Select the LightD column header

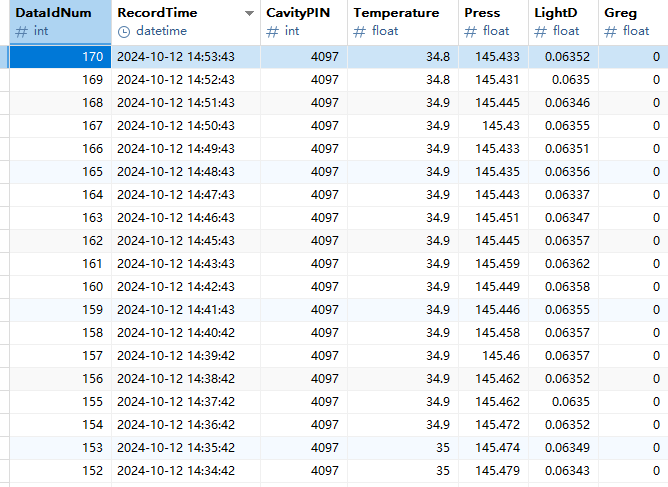(555, 13)
